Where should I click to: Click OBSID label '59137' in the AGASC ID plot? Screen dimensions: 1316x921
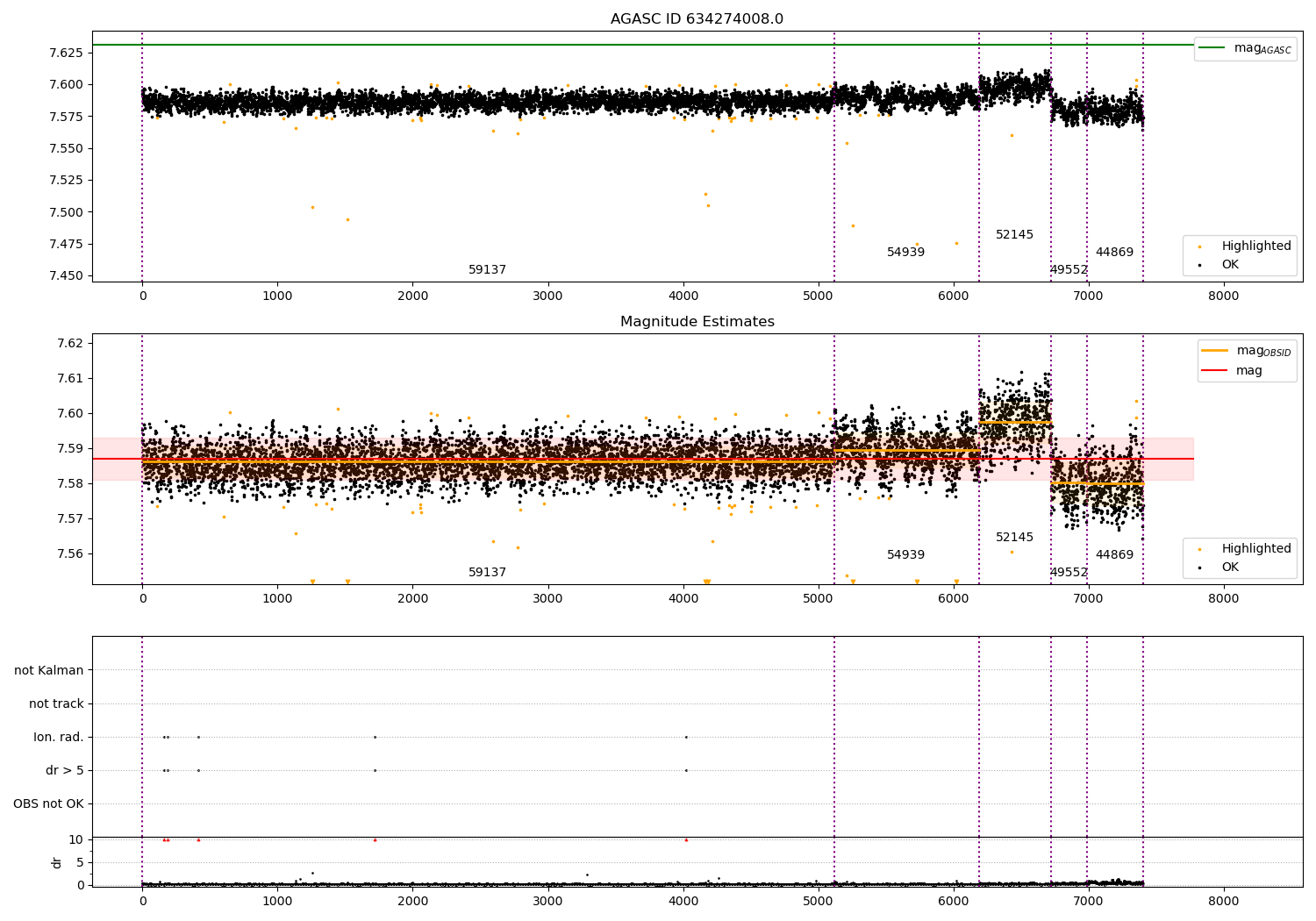click(x=487, y=270)
